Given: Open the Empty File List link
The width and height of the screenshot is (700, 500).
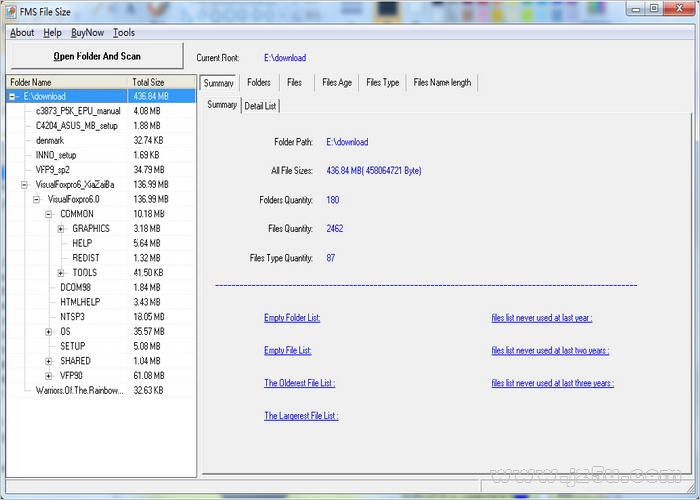Looking at the screenshot, I should click(x=288, y=350).
